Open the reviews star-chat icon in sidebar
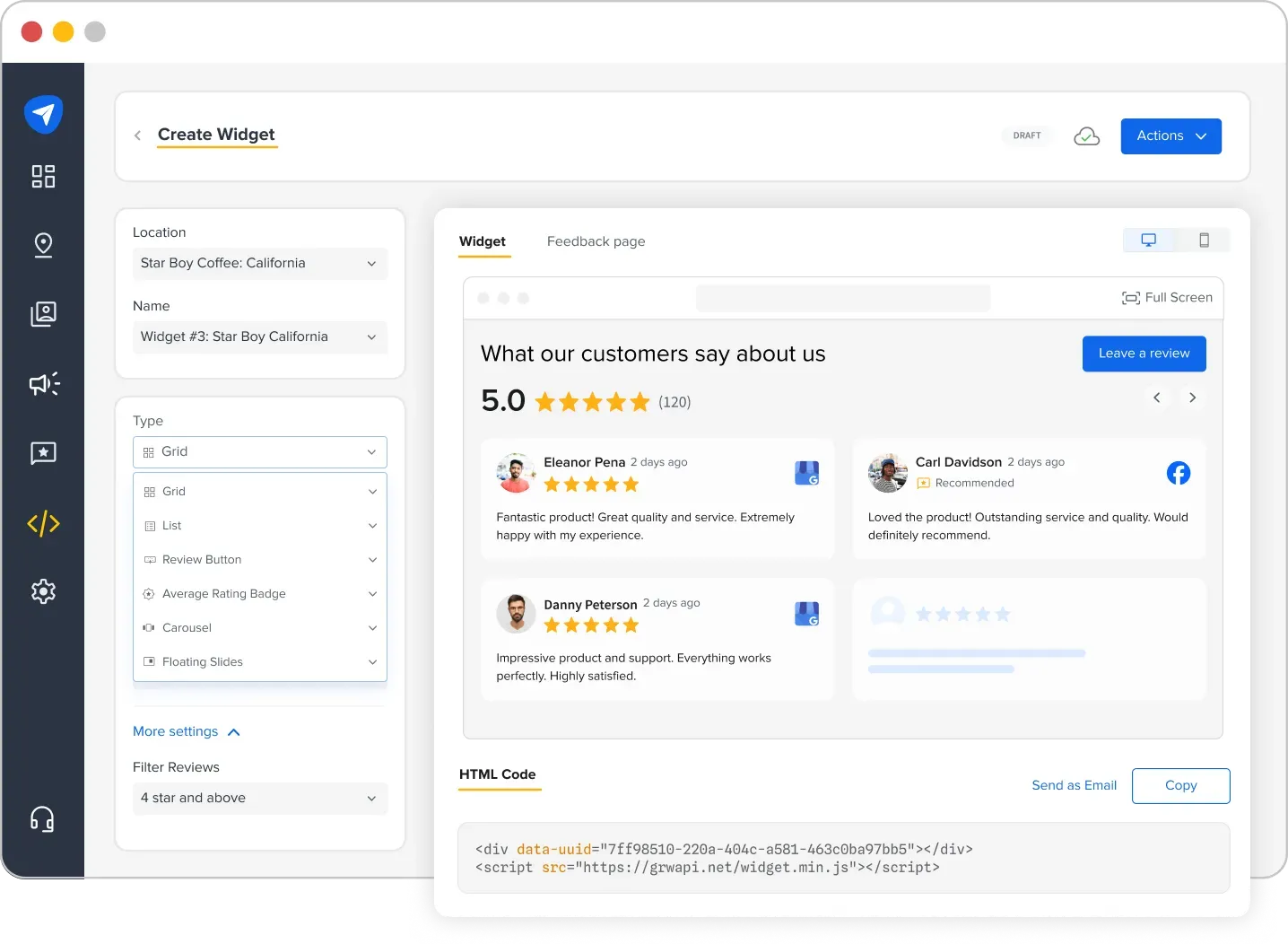 point(43,453)
